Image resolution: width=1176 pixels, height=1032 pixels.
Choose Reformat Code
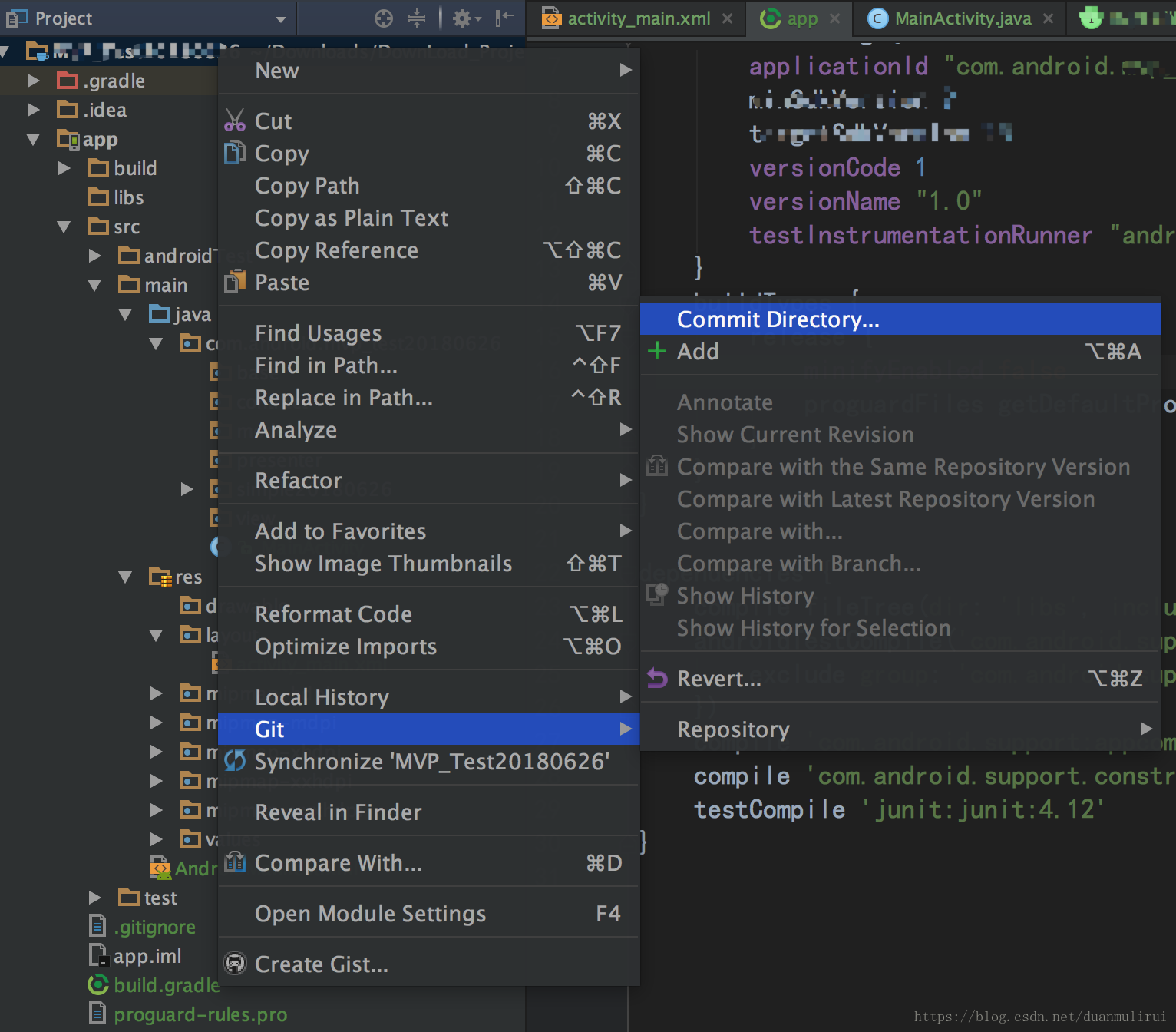tap(429, 614)
